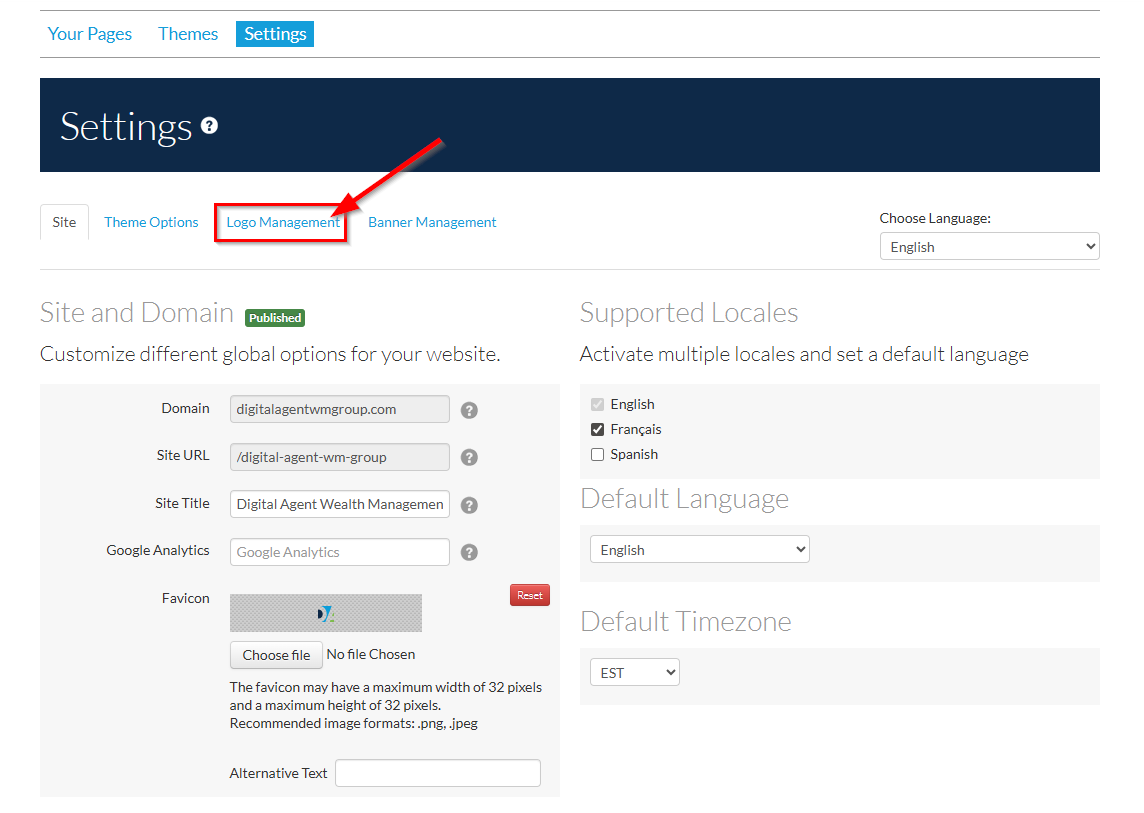Click the Site URL input field
The height and width of the screenshot is (813, 1144).
click(339, 457)
